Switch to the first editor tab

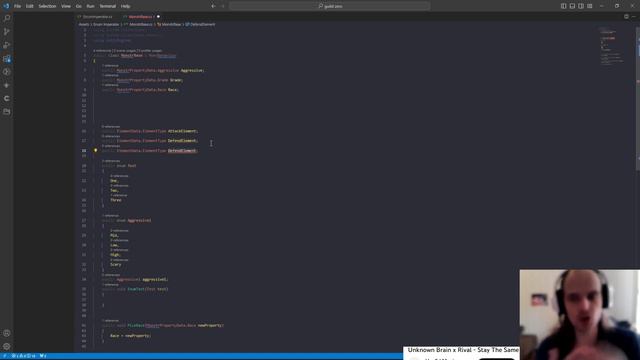point(97,17)
